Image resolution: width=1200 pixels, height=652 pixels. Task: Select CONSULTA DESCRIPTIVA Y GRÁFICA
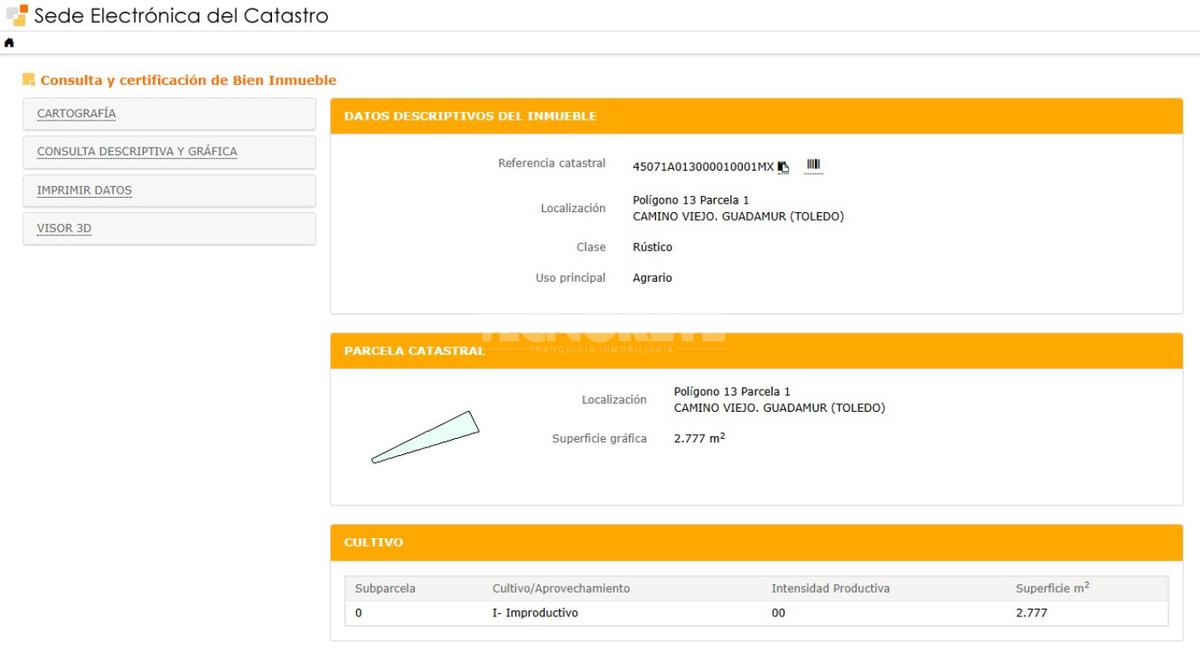pyautogui.click(x=137, y=152)
